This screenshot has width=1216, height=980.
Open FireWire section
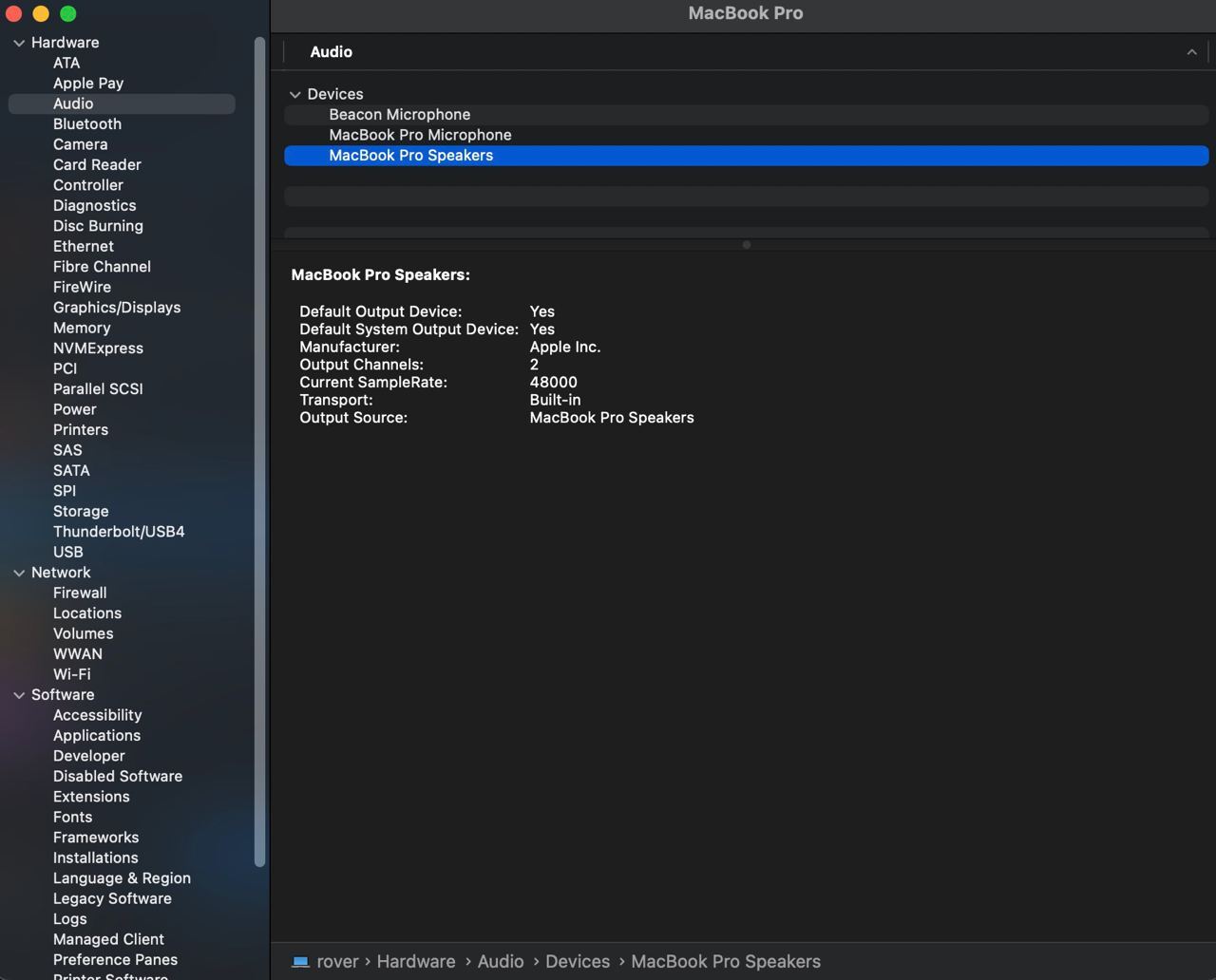pyautogui.click(x=82, y=288)
